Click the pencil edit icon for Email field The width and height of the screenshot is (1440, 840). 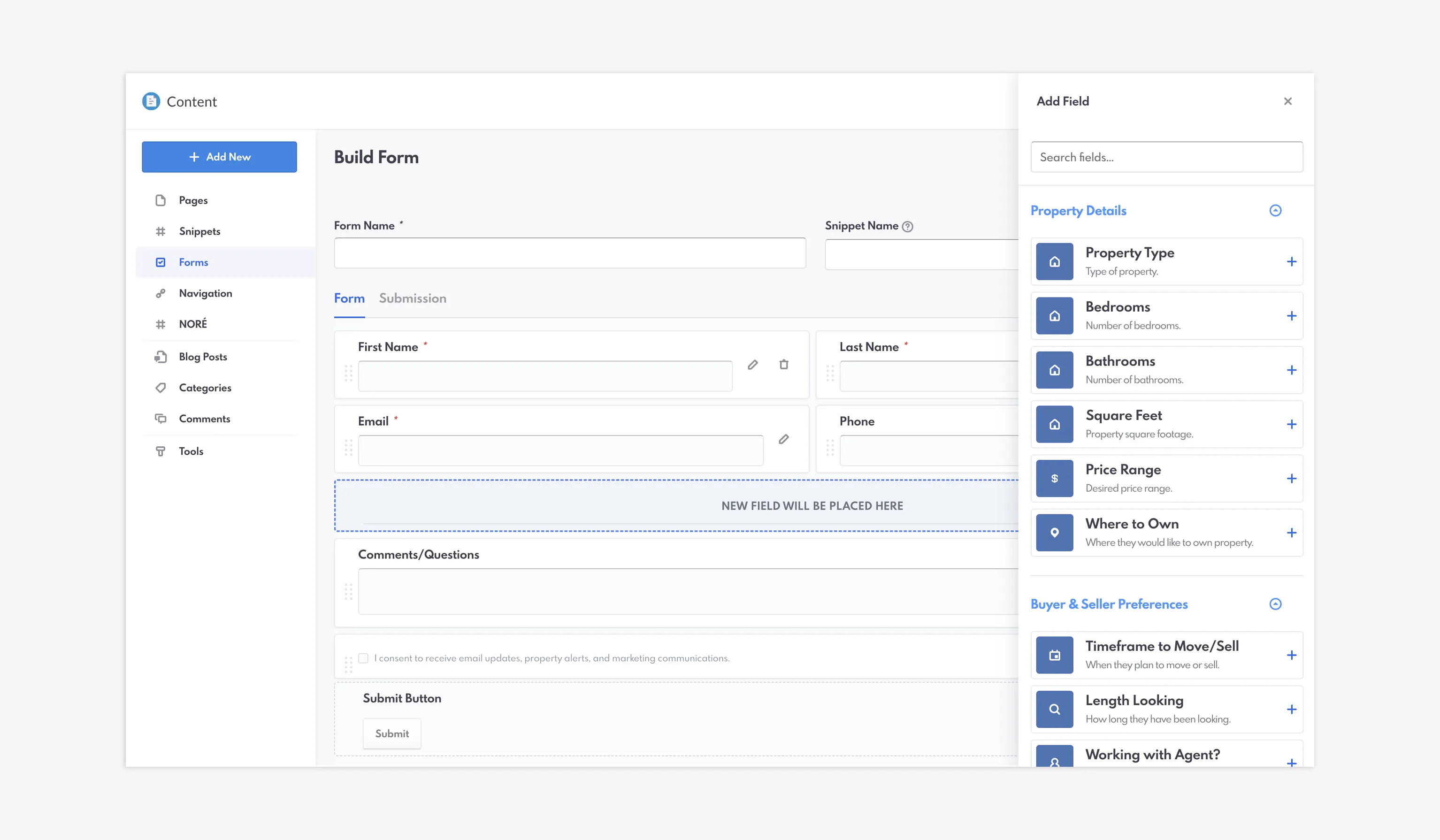pos(784,439)
